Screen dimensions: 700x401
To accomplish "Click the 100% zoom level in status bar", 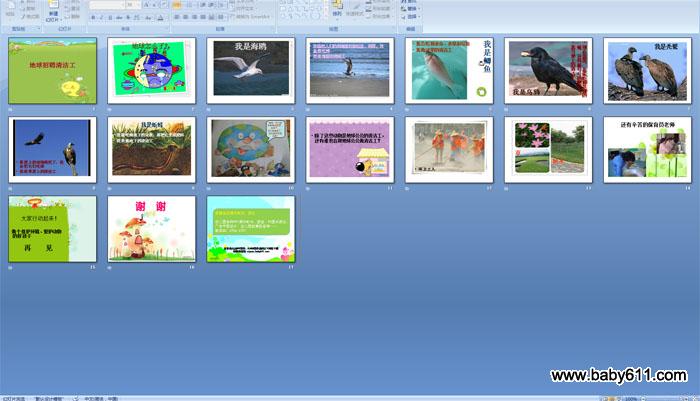I will [630, 398].
